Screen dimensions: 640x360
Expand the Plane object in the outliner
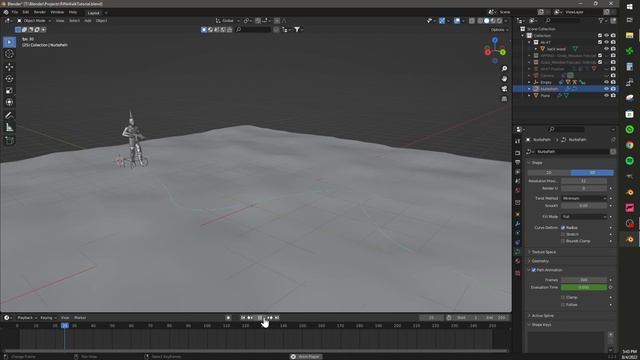pos(529,96)
